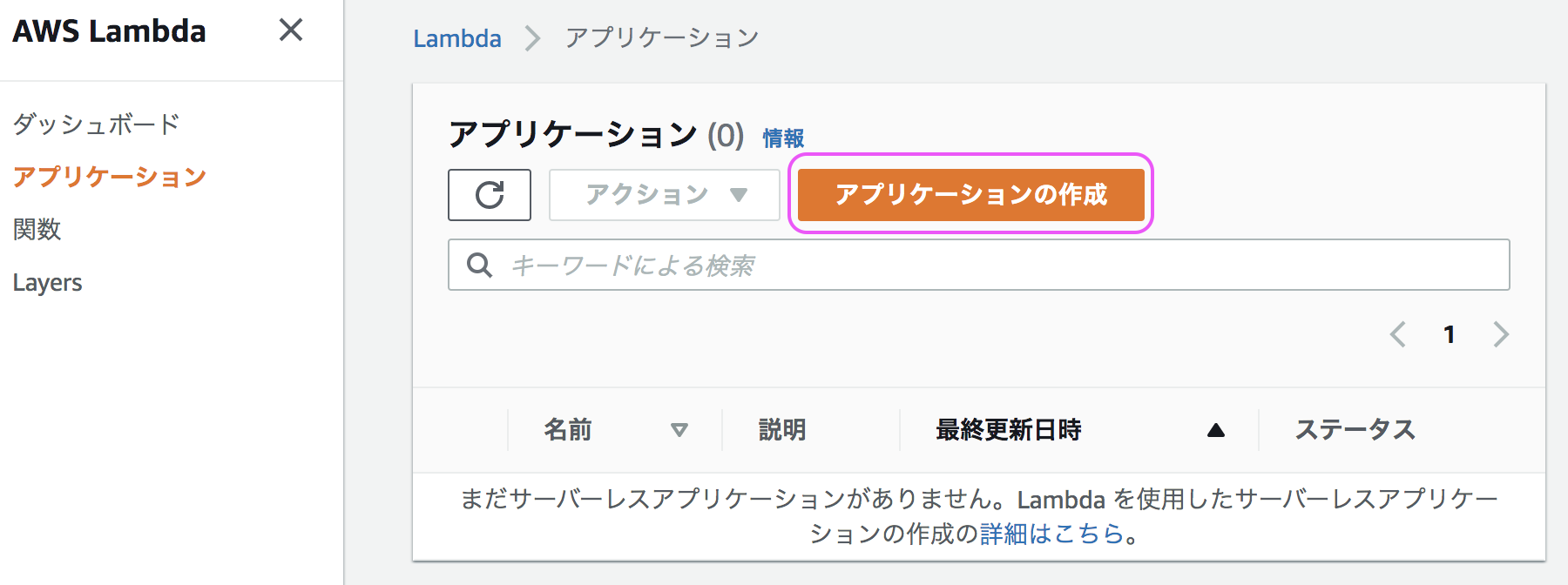
Task: Select Layers in the sidebar
Action: point(47,281)
